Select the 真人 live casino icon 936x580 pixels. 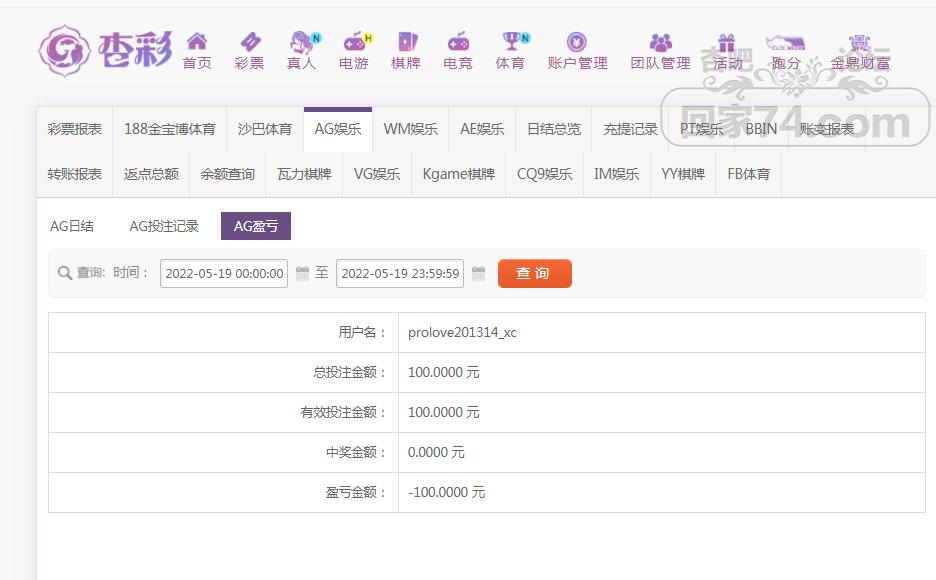(302, 42)
